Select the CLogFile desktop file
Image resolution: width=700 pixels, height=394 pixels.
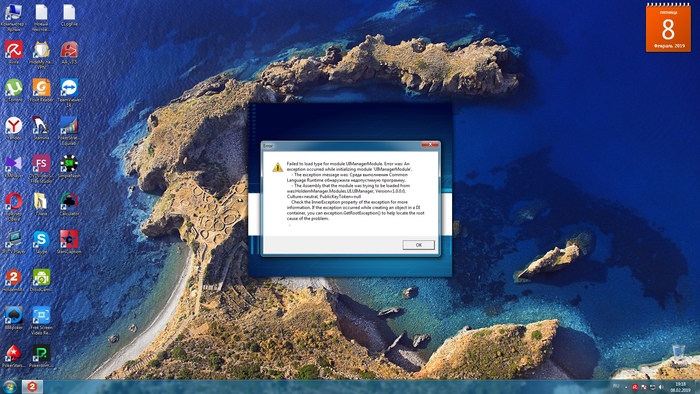click(x=69, y=17)
